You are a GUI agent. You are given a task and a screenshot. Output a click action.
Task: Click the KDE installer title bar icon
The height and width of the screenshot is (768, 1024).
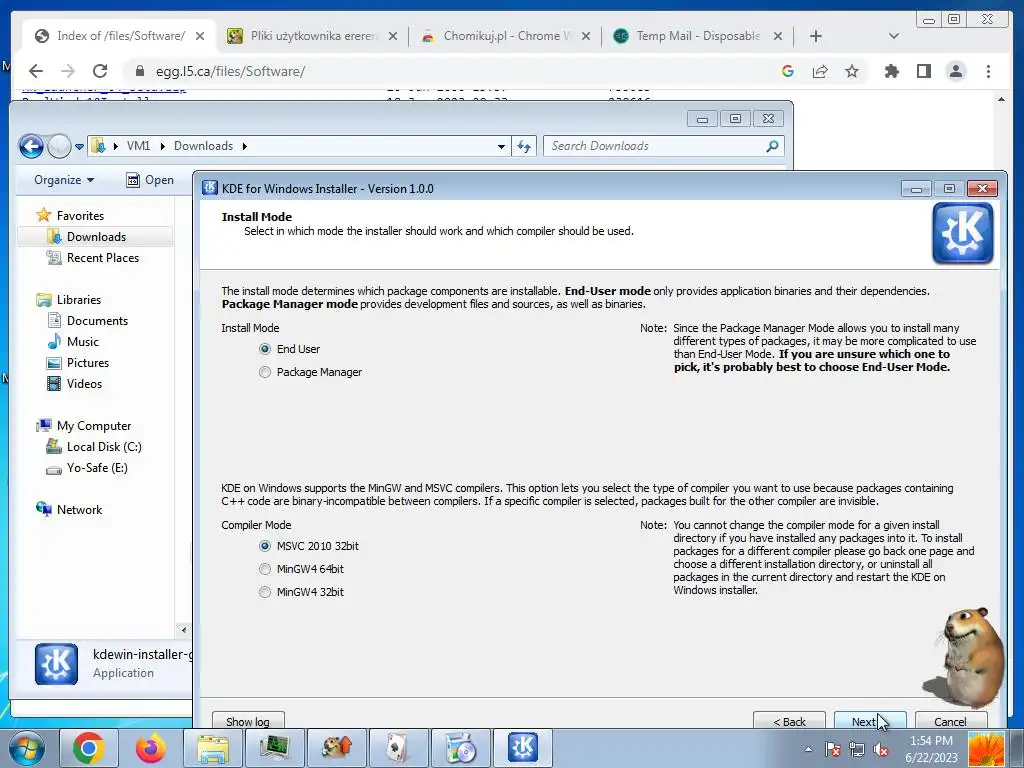(210, 188)
